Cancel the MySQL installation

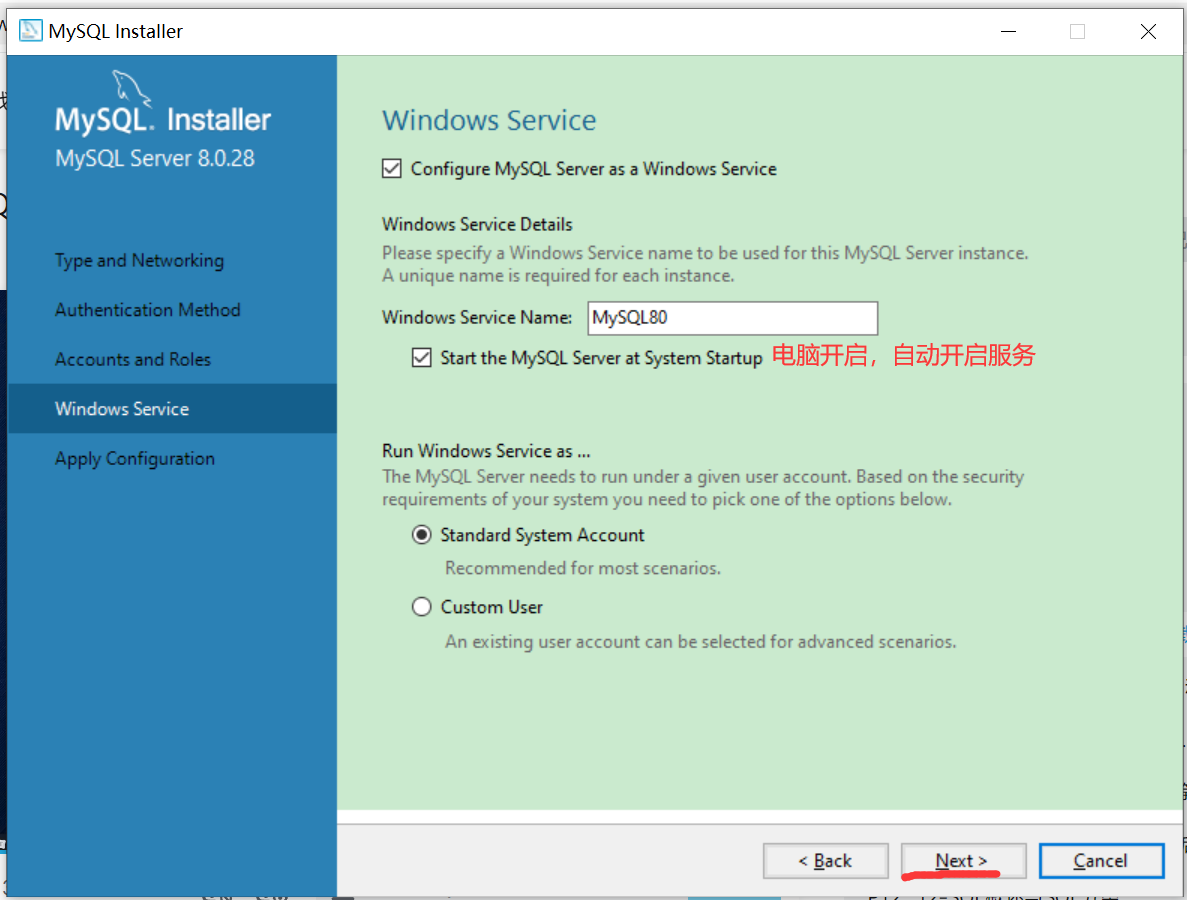point(1101,861)
